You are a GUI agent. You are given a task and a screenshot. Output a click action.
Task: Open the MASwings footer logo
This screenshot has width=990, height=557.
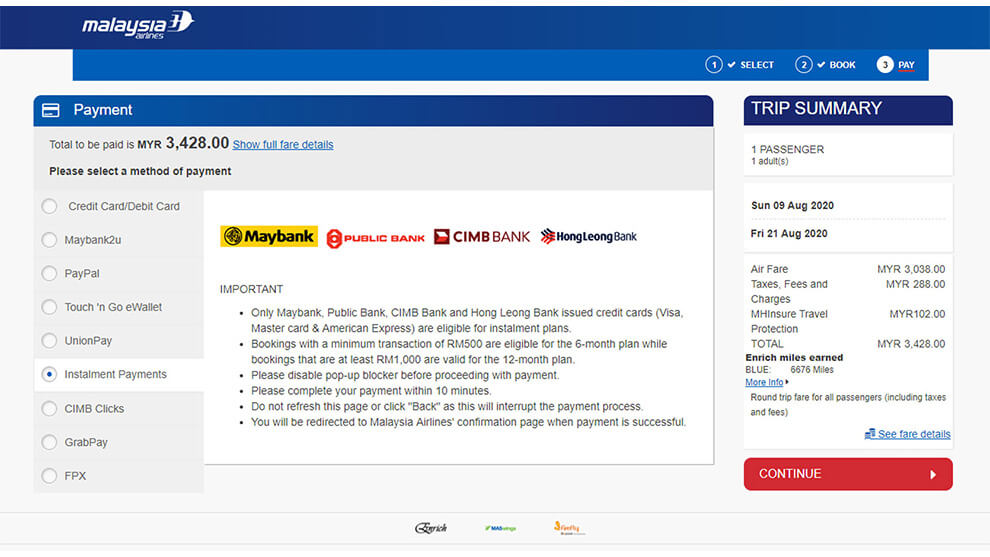tap(500, 528)
